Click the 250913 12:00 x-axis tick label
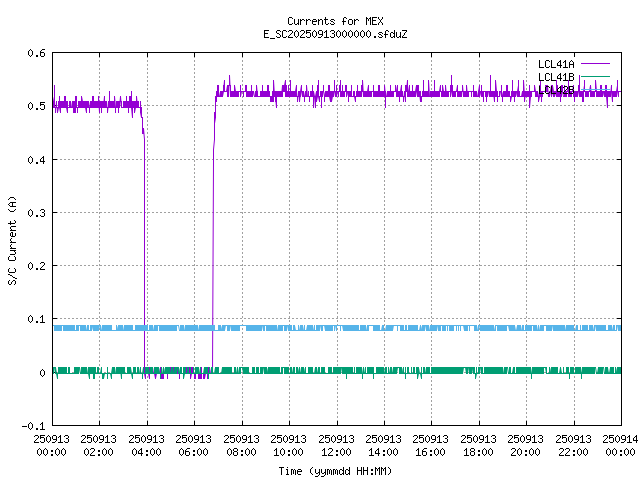The image size is (640, 480). [x=336, y=444]
